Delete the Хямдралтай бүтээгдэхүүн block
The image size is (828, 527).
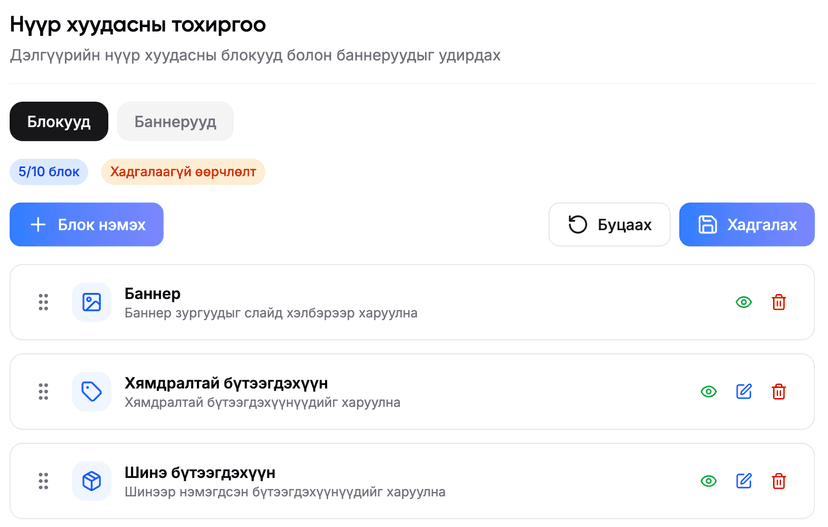point(779,392)
